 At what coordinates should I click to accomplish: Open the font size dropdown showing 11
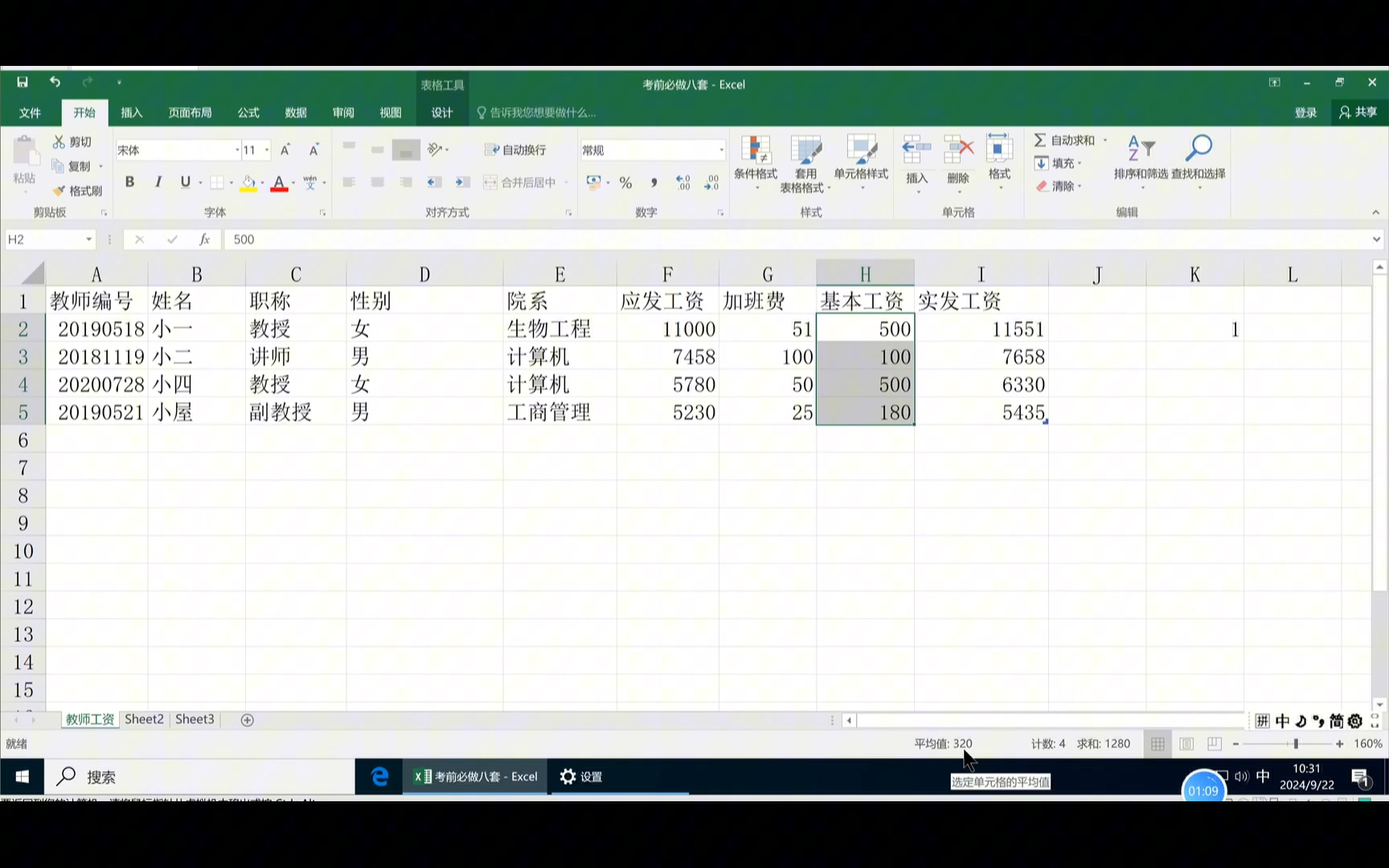click(267, 149)
